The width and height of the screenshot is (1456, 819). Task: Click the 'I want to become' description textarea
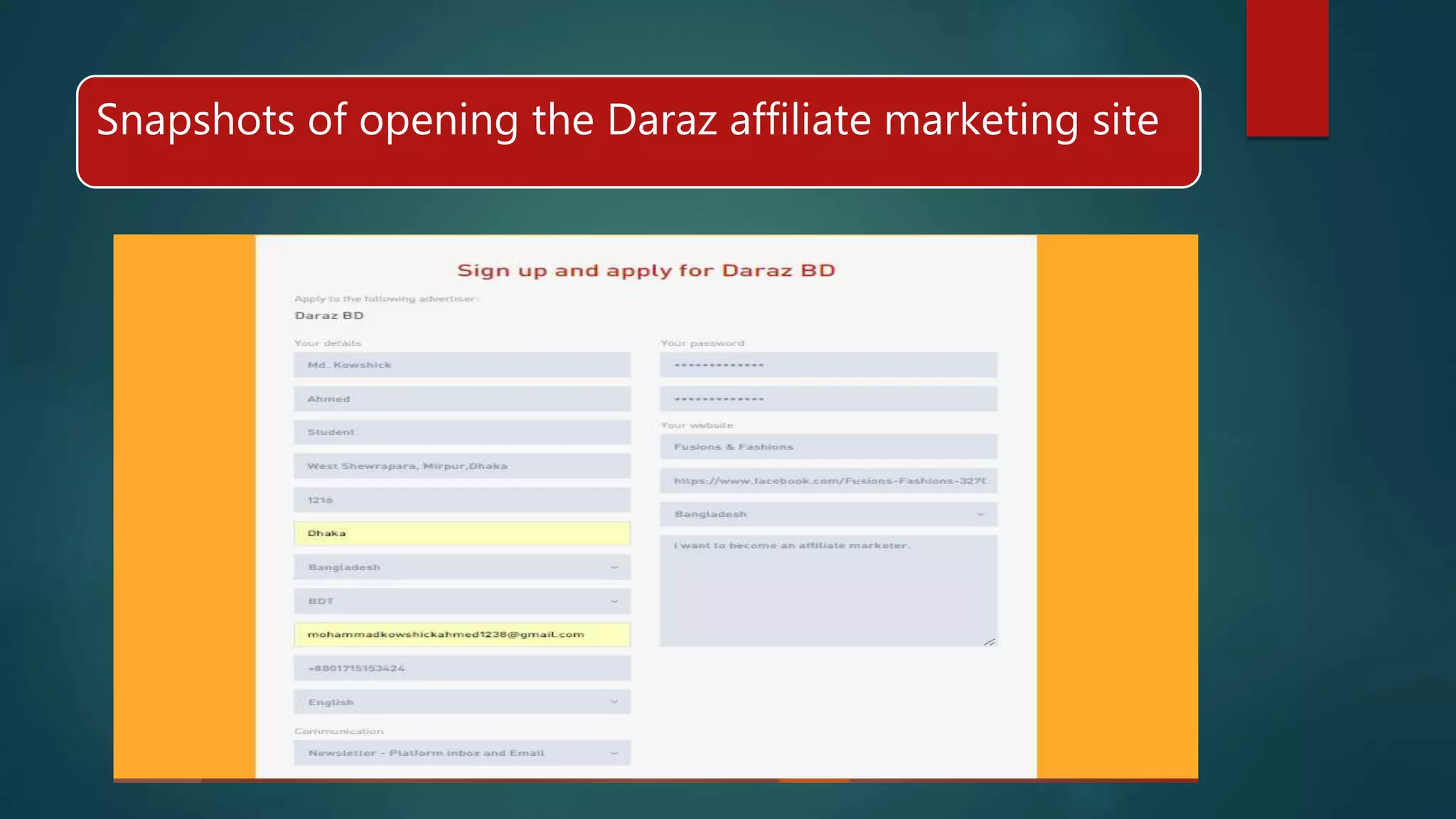coord(828,590)
